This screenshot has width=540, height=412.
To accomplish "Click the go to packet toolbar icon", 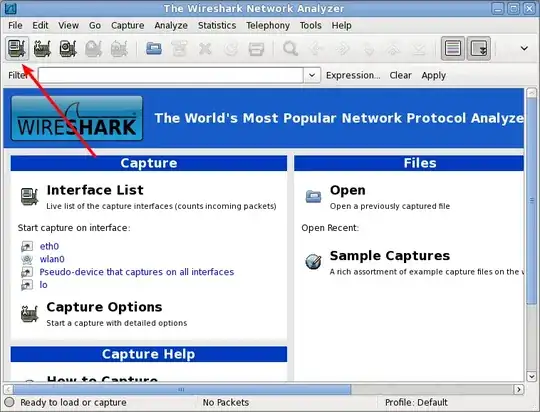I will (368, 49).
